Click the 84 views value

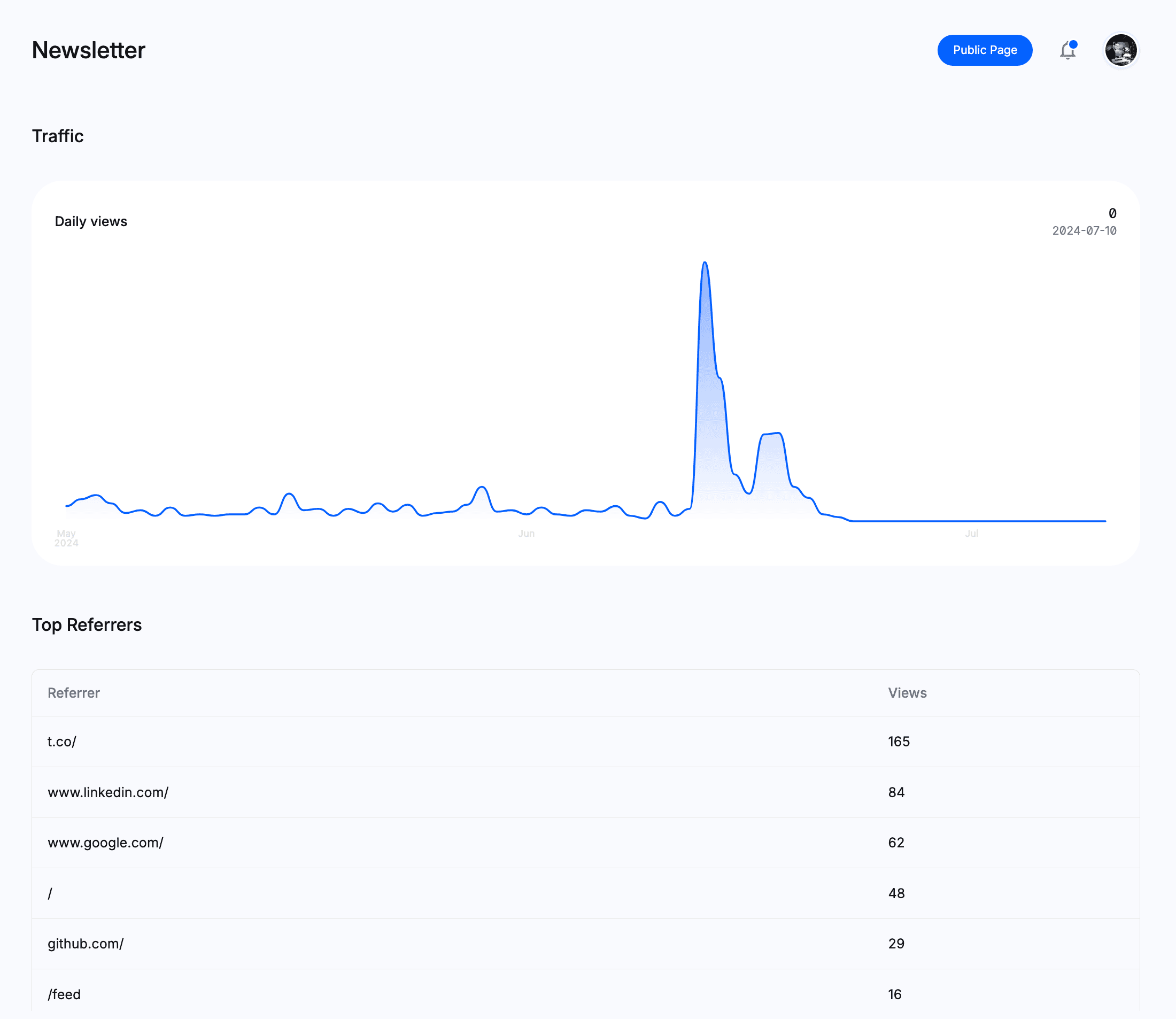(x=896, y=792)
